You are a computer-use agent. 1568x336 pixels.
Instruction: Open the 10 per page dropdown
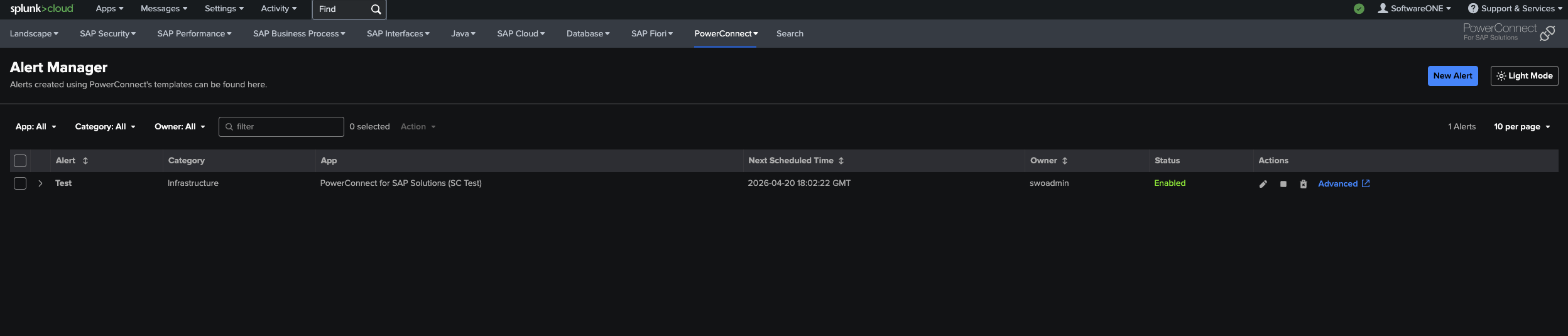tap(1522, 127)
